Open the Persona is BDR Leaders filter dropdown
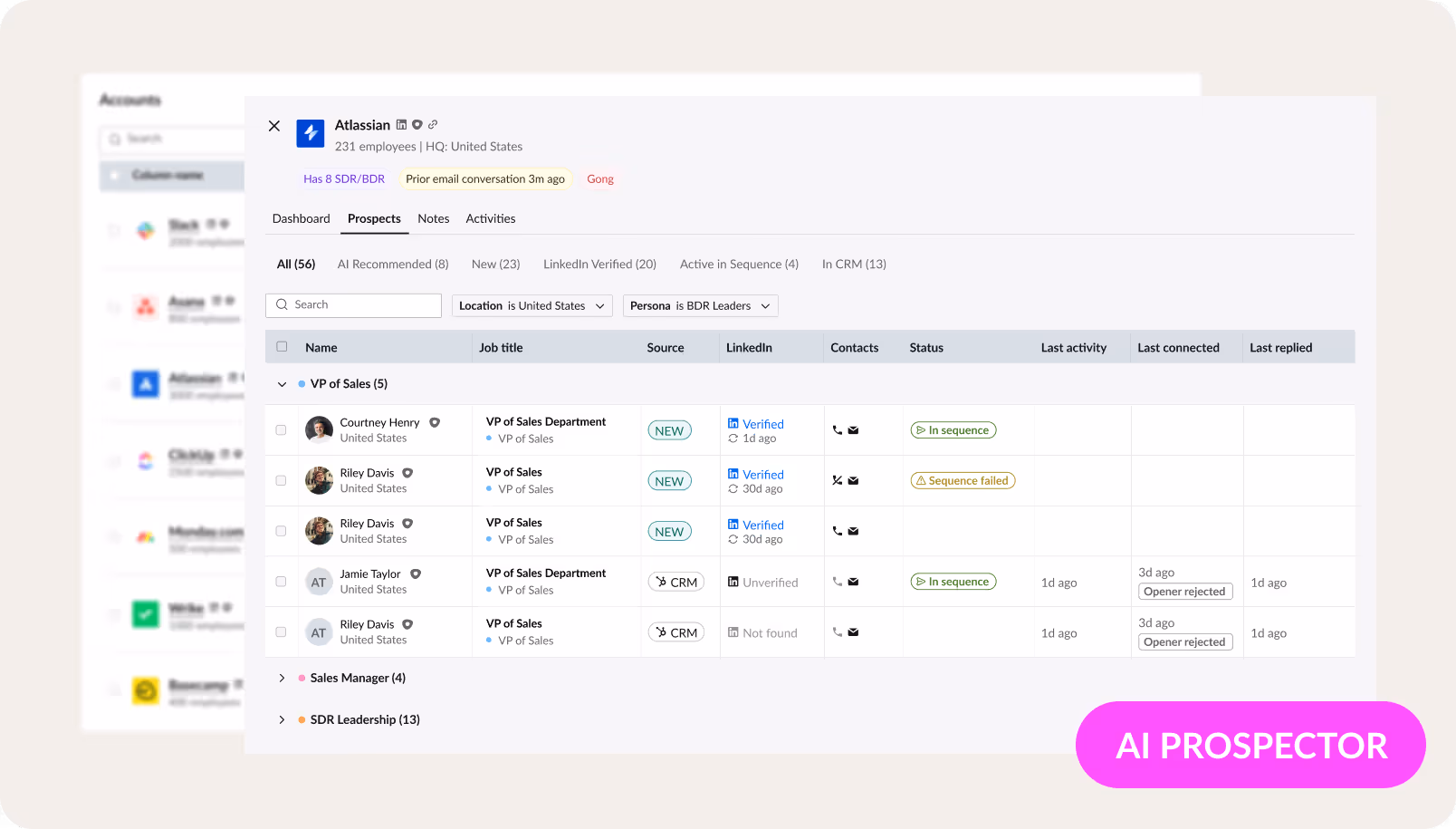1456x829 pixels. pyautogui.click(x=701, y=306)
